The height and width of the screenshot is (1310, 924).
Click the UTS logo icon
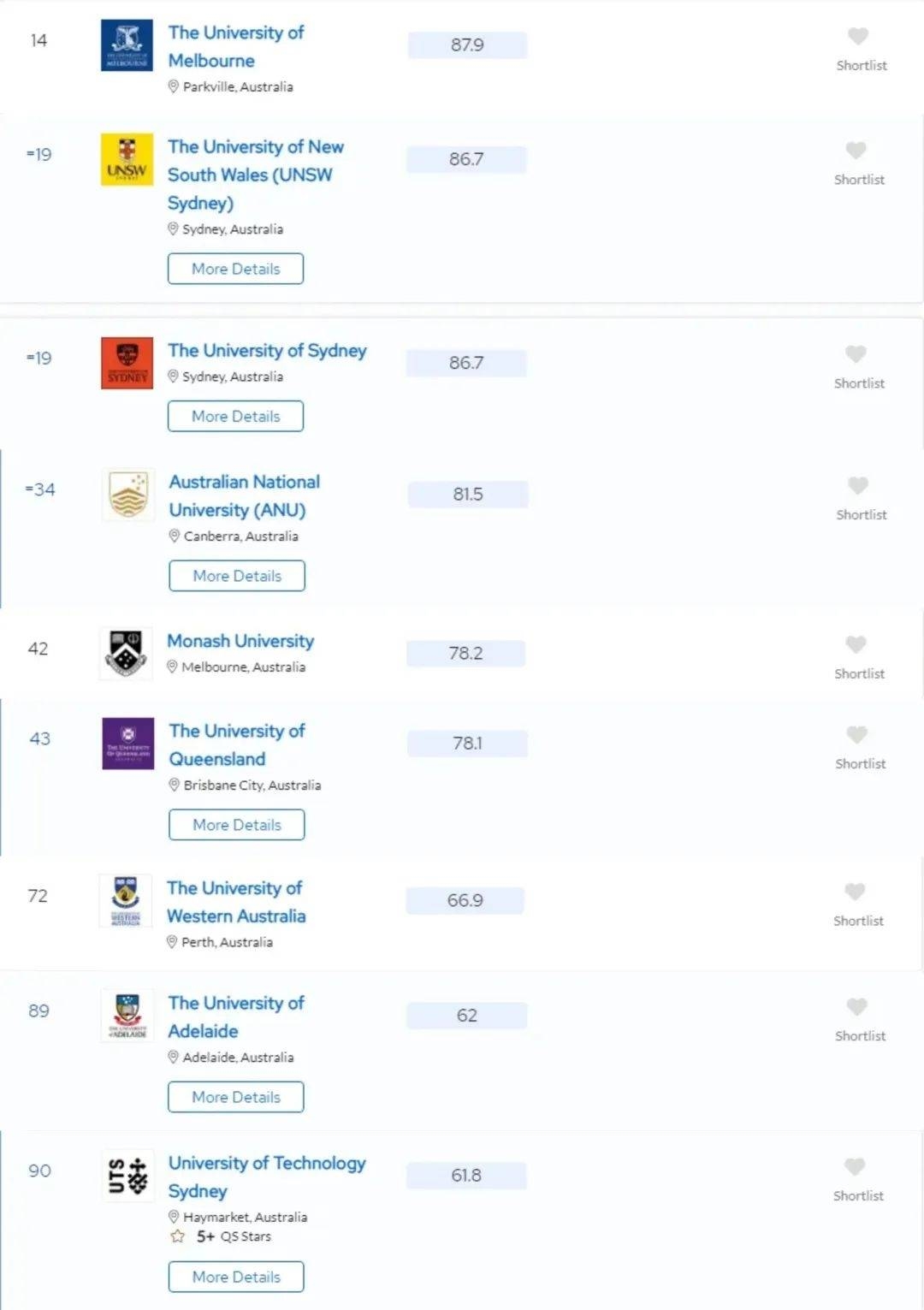[x=127, y=1175]
